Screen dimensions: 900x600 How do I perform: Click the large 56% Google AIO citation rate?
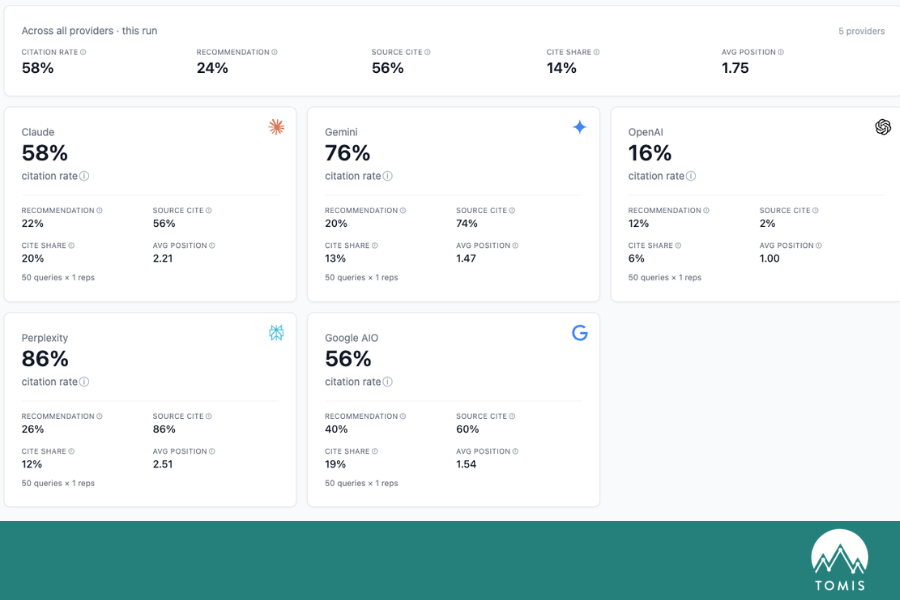(348, 359)
